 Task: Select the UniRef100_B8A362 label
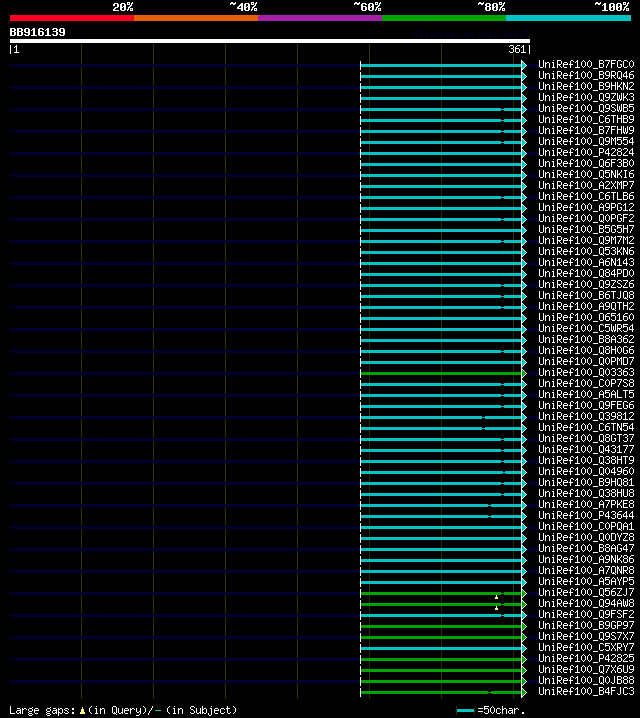586,339
